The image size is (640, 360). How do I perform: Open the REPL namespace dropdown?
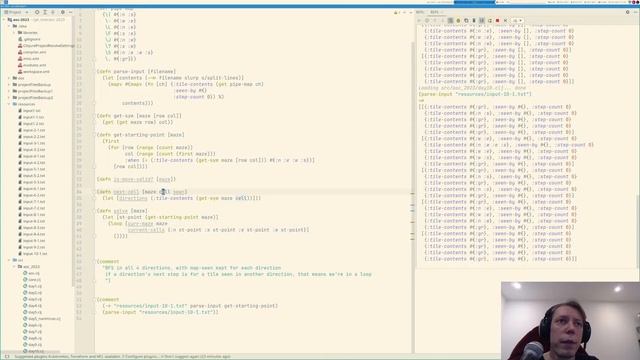pos(517,20)
